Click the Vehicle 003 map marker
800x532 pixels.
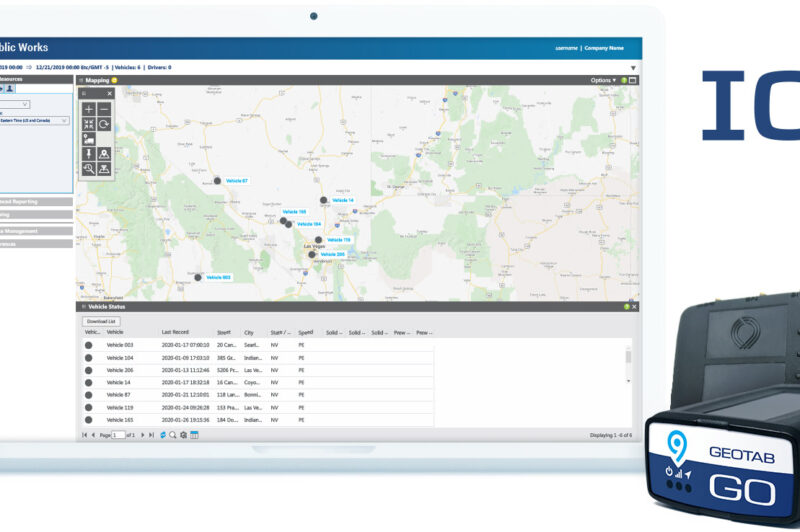click(198, 277)
